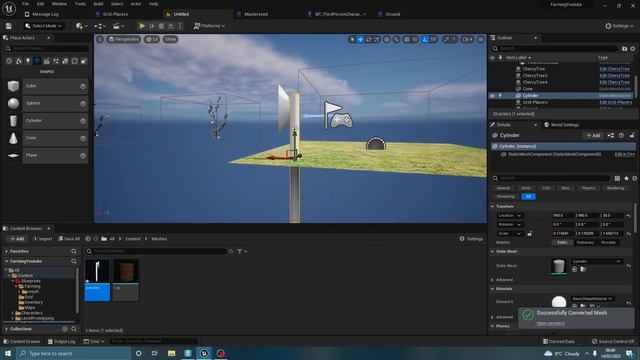
Task: Select highlighted Shapes category icon
Action: click(37, 61)
